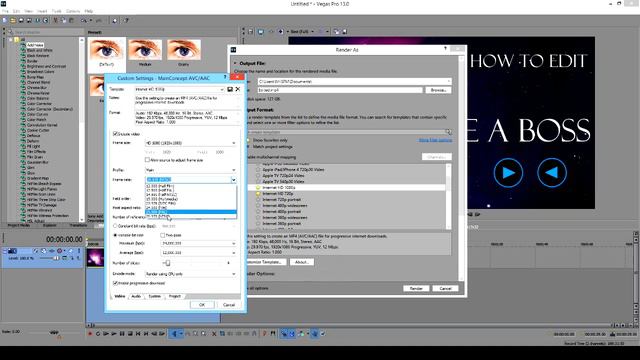This screenshot has width=640, height=360.
Task: Delete the template with the X icon
Action: coord(238,89)
